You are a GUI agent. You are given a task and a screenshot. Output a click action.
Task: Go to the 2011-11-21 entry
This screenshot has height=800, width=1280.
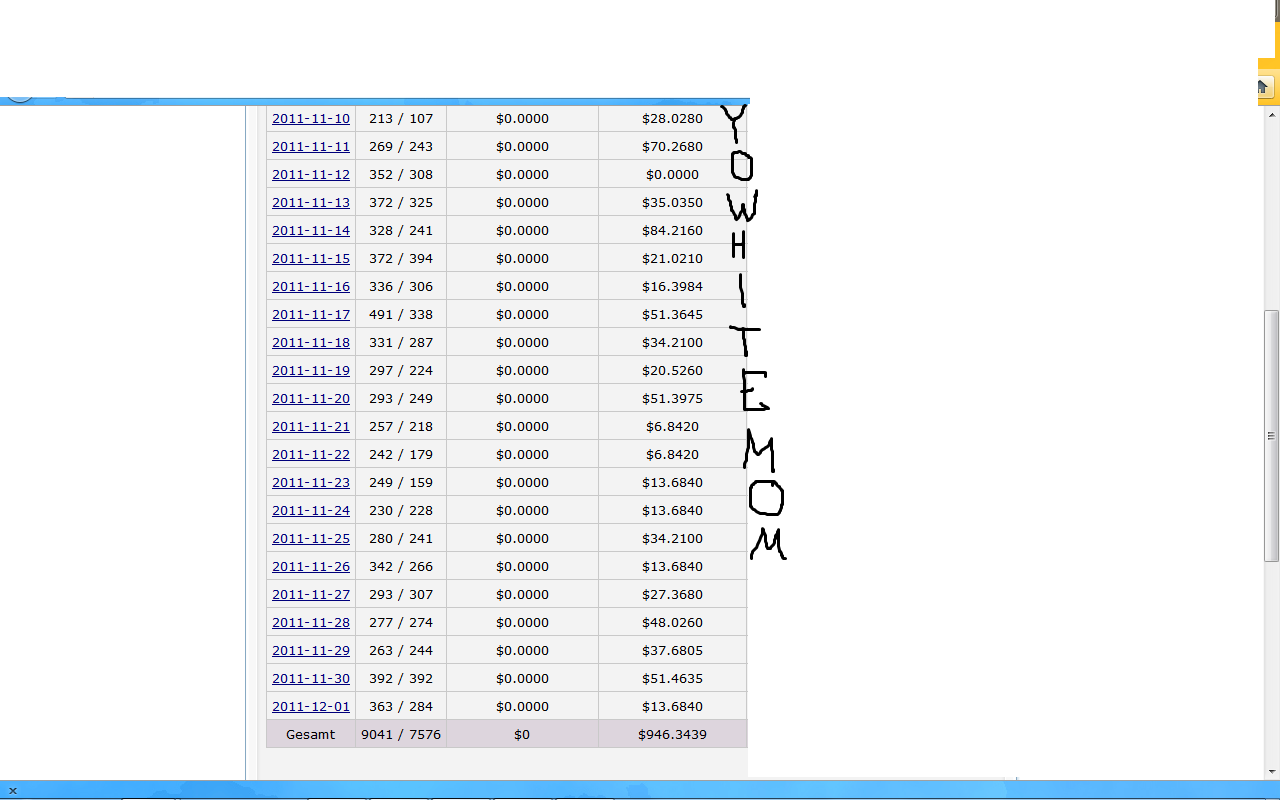pos(311,426)
